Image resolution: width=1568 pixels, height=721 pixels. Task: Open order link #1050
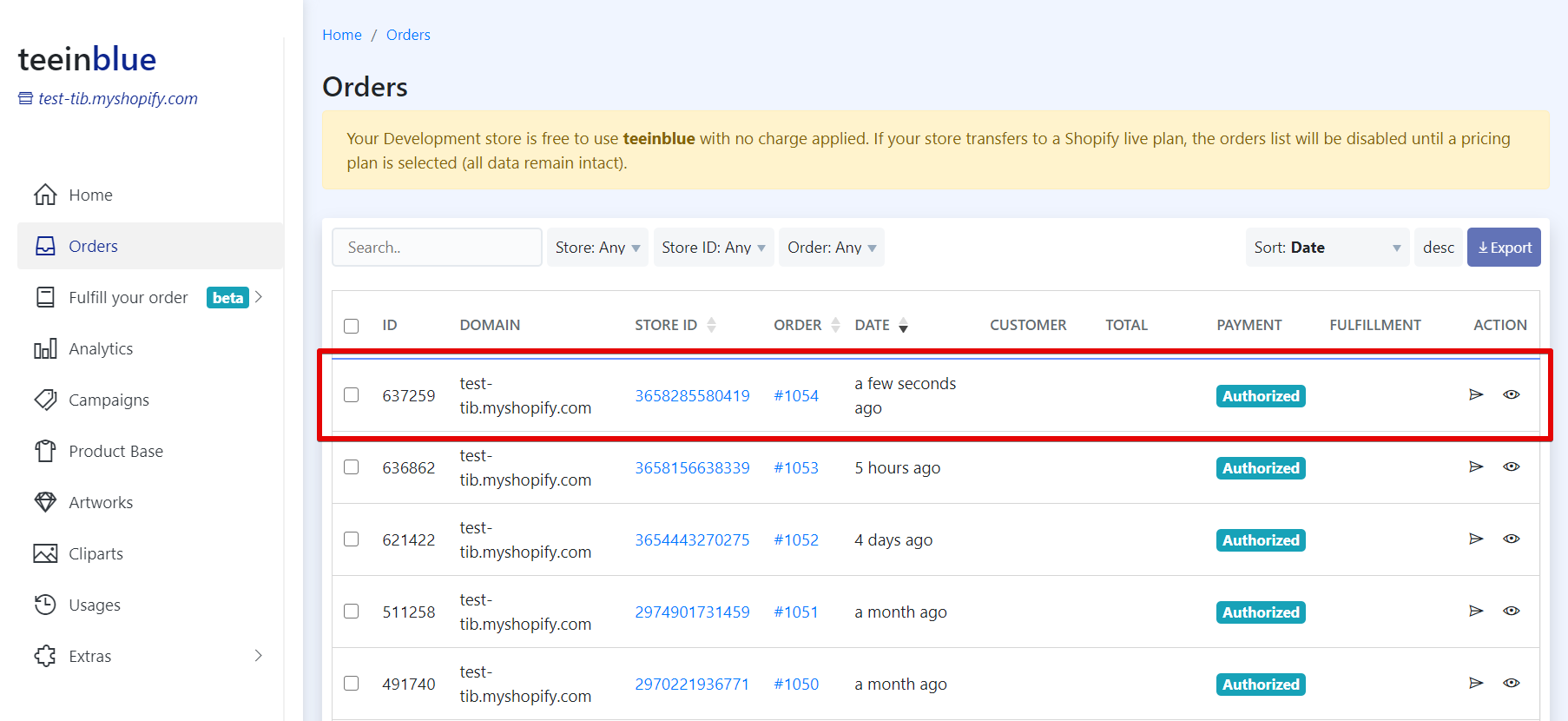796,684
